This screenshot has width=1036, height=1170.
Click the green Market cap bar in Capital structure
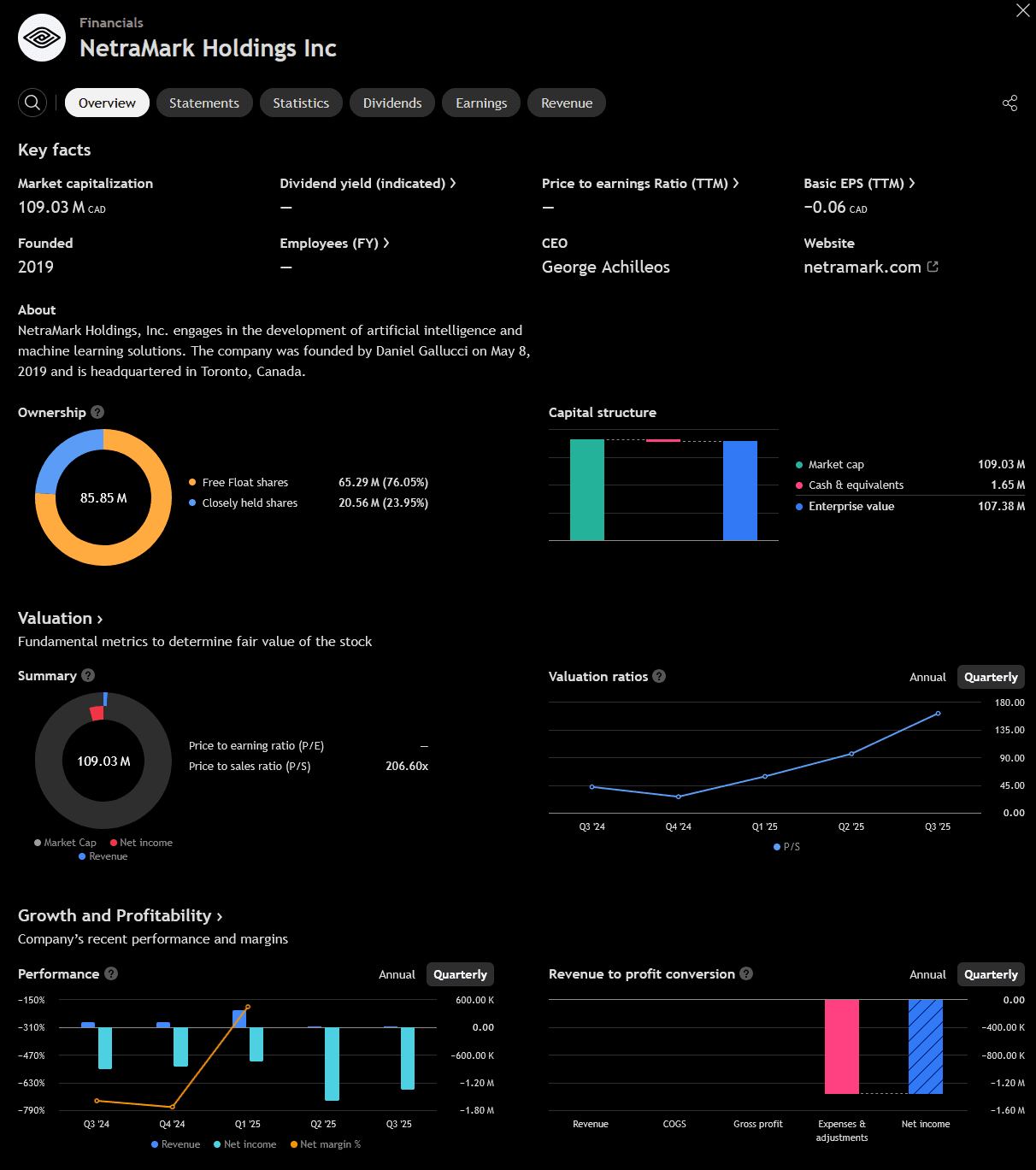click(587, 490)
